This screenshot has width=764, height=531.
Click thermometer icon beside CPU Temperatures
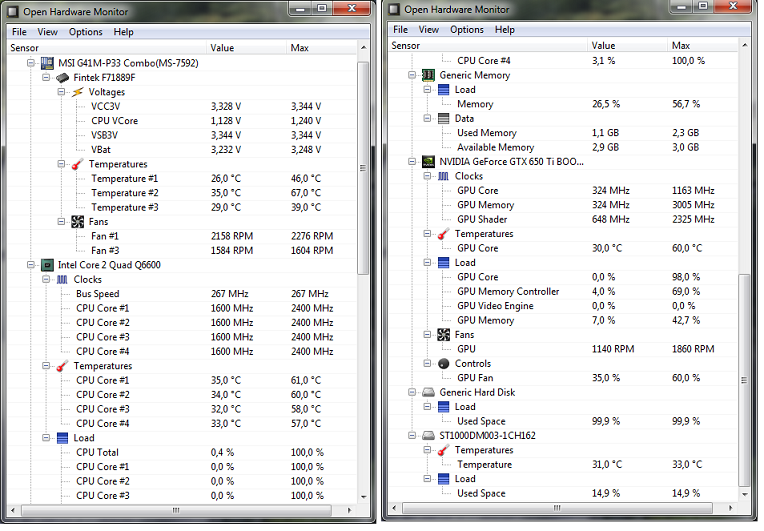click(x=62, y=366)
